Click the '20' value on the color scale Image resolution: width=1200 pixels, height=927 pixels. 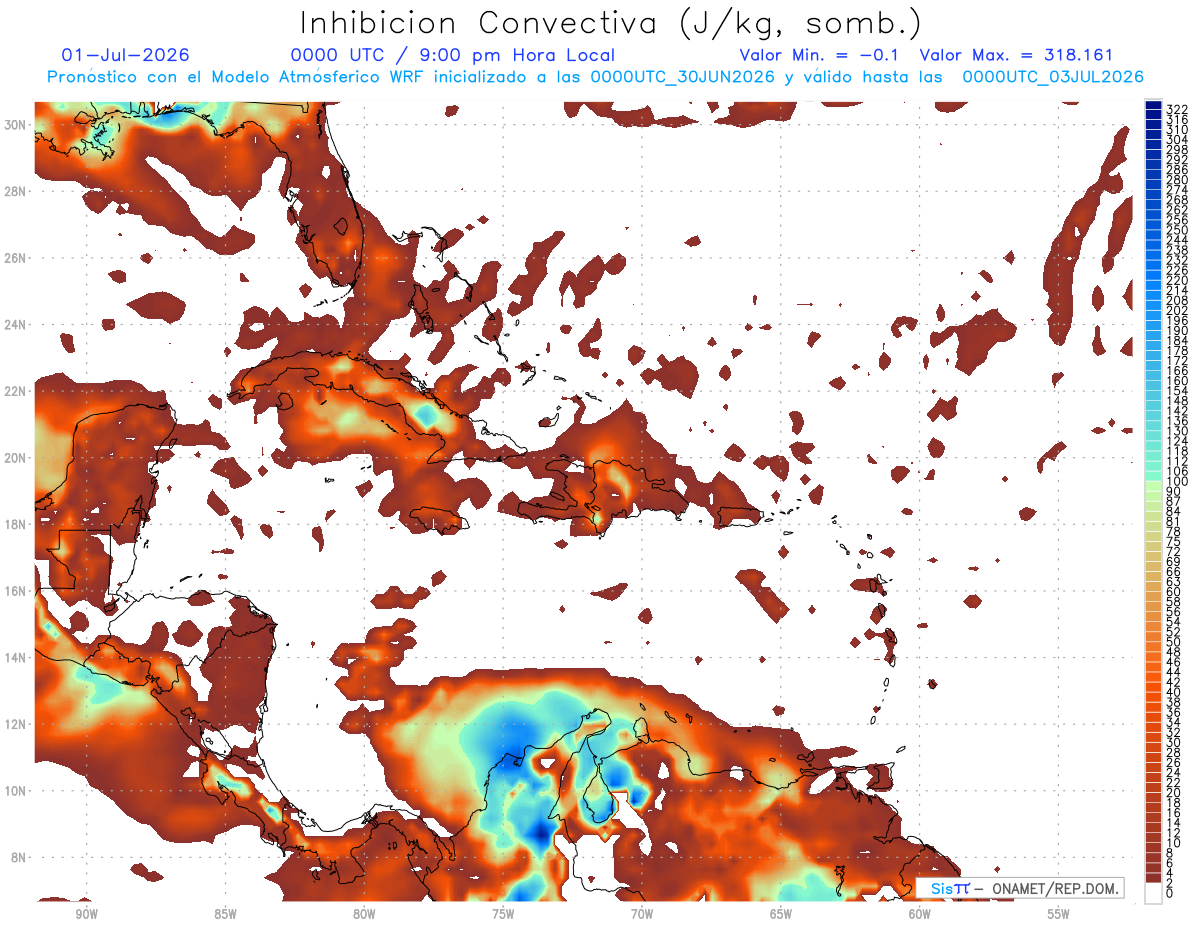(1174, 793)
